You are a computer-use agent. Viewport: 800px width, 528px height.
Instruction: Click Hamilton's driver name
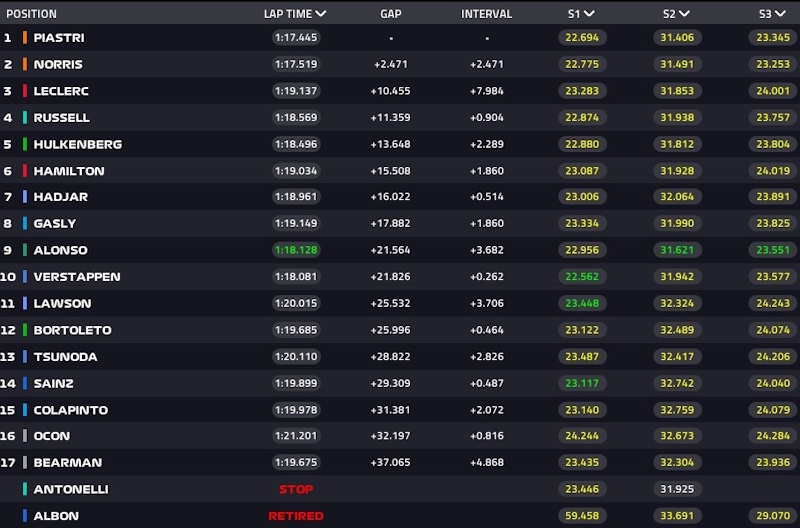tap(68, 171)
